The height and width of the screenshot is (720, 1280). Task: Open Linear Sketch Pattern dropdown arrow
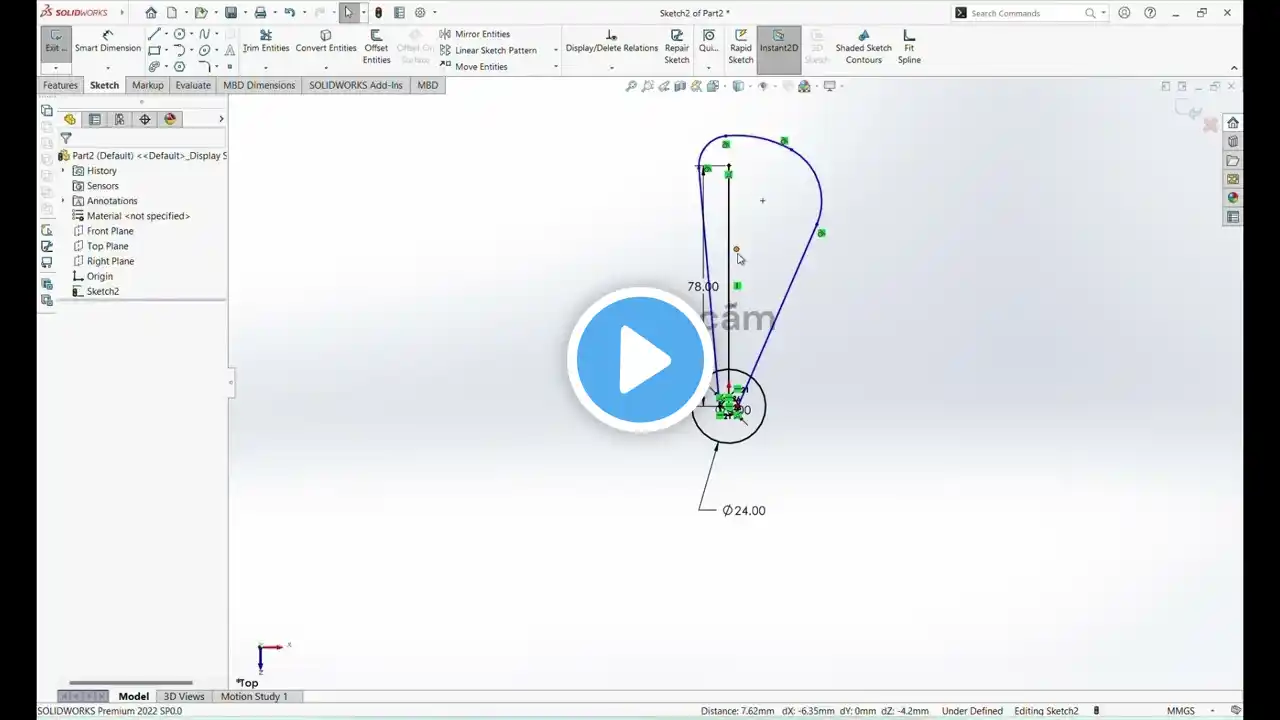click(555, 50)
